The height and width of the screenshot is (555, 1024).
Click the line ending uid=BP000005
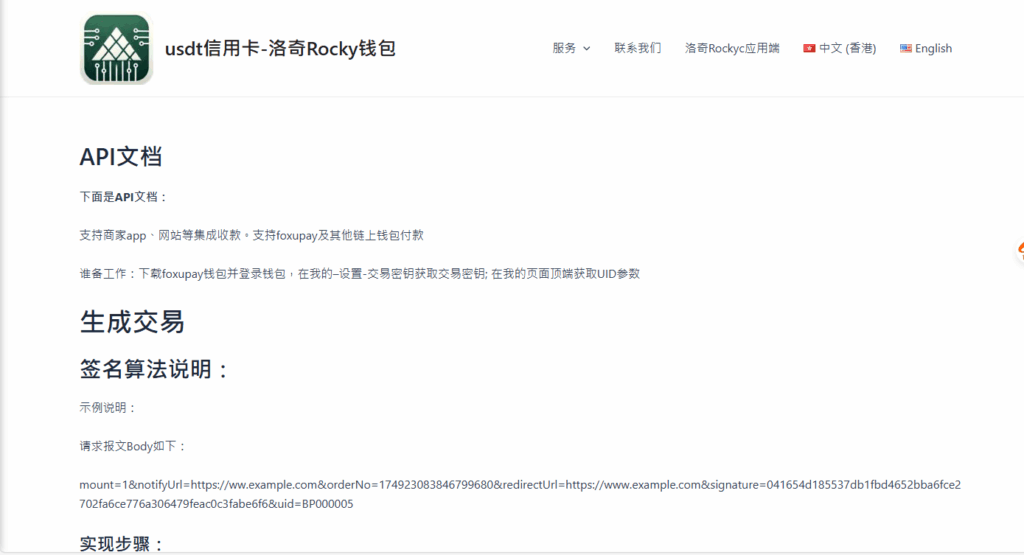click(x=216, y=504)
